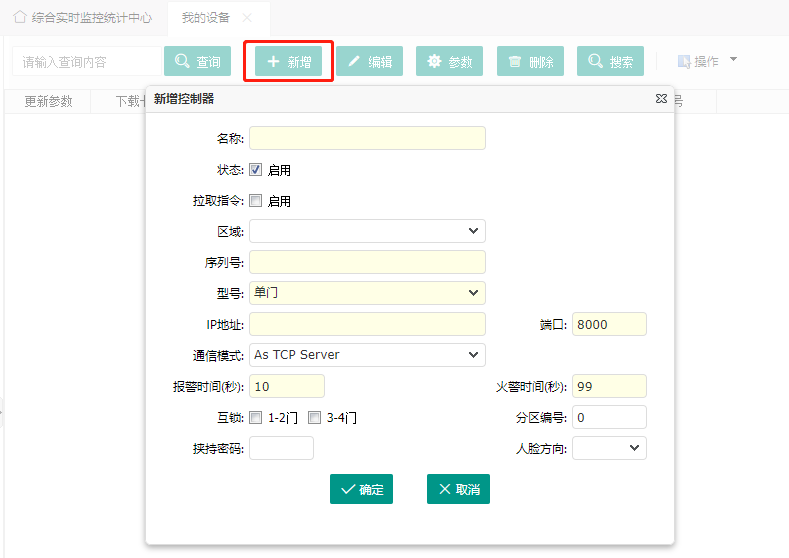
Task: Enable the 拉取指令 checkbox
Action: [256, 201]
